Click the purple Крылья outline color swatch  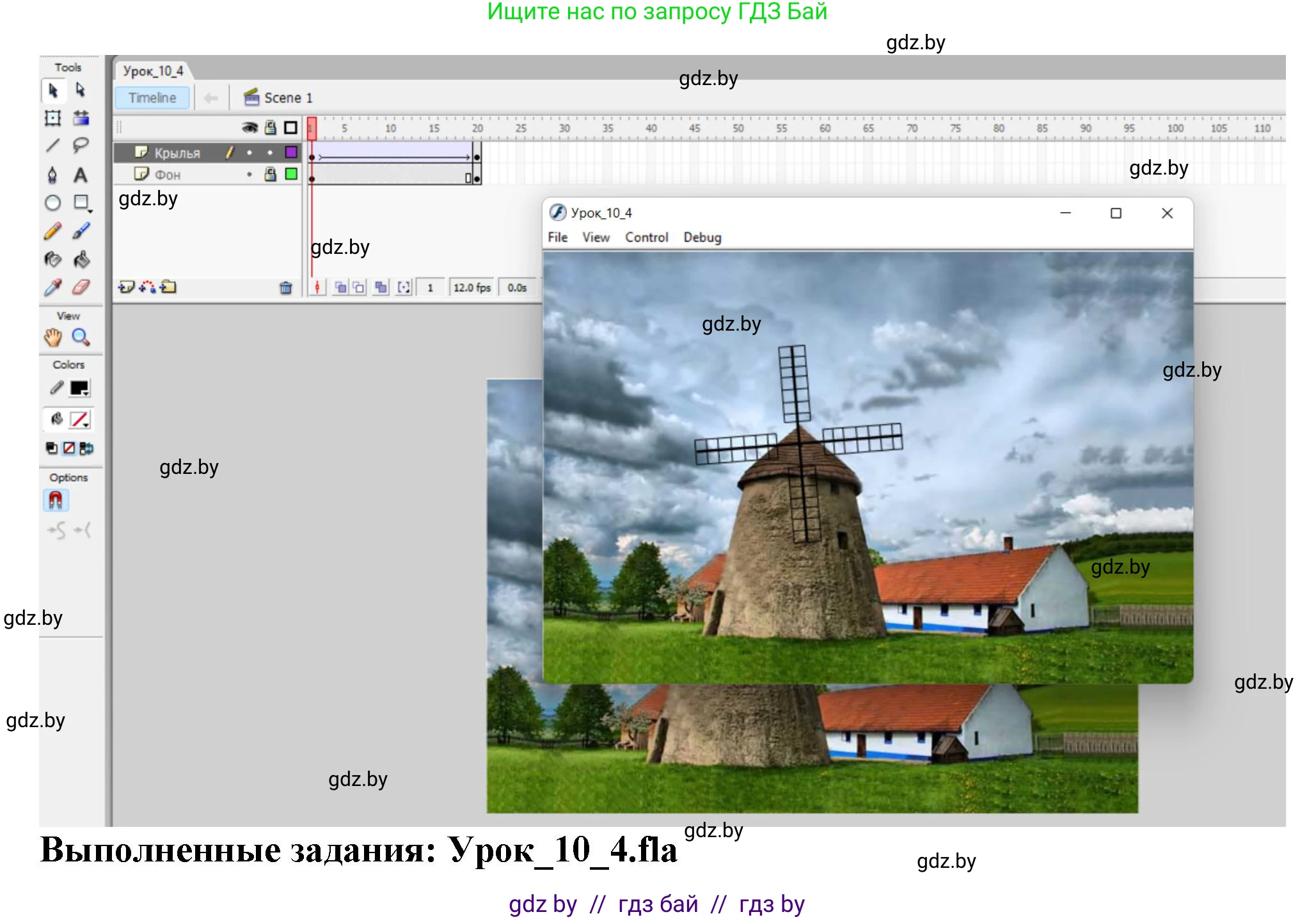click(291, 152)
